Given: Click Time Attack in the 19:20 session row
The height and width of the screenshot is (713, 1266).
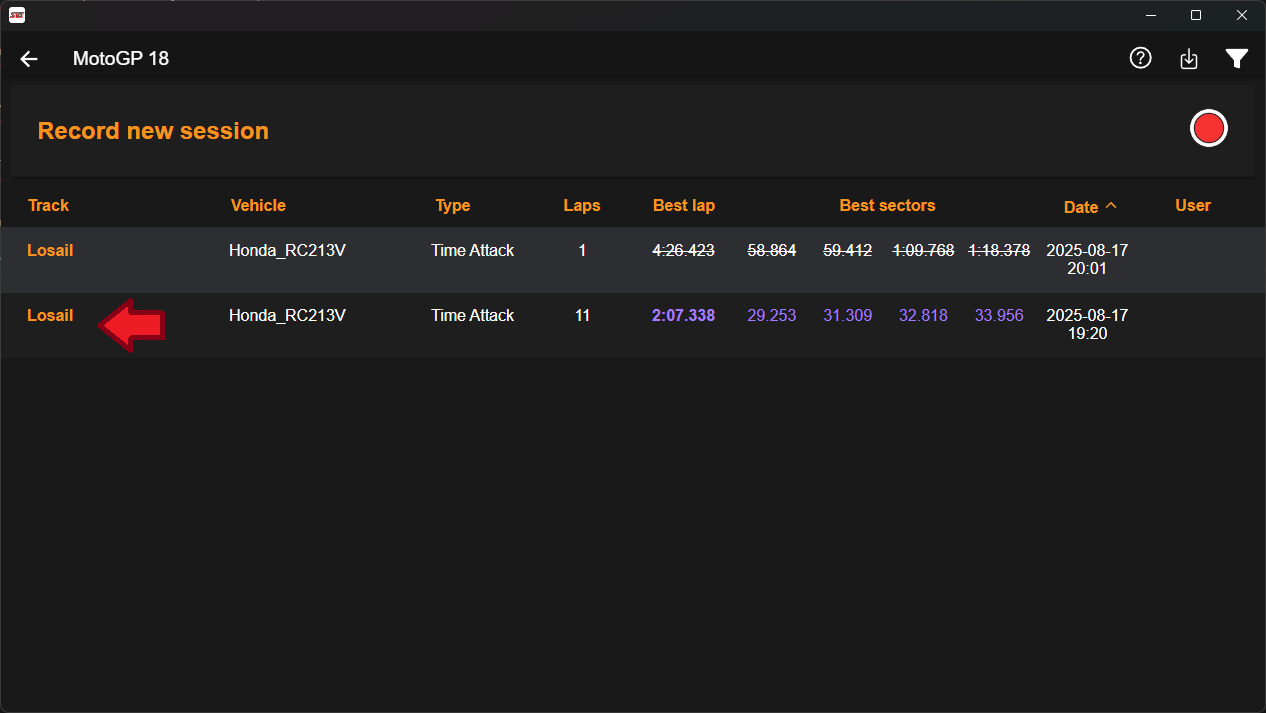Looking at the screenshot, I should coord(472,315).
